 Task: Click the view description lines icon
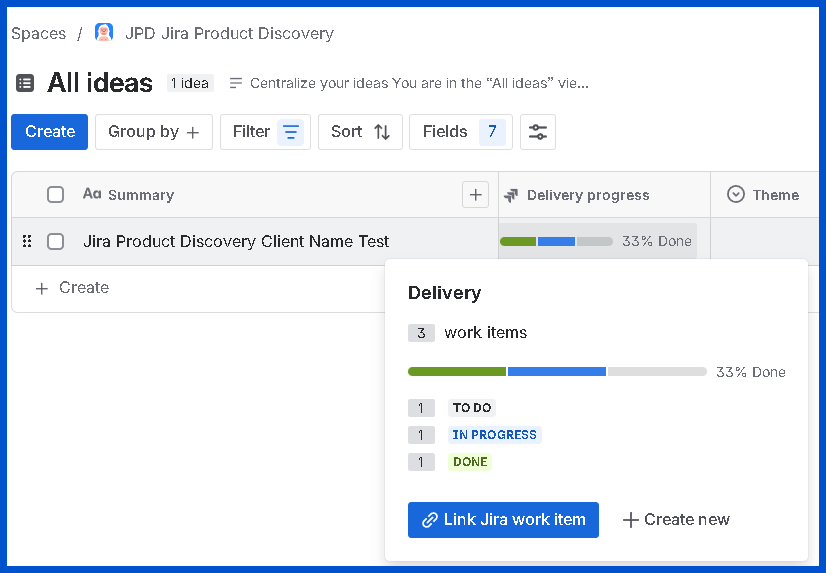[235, 83]
